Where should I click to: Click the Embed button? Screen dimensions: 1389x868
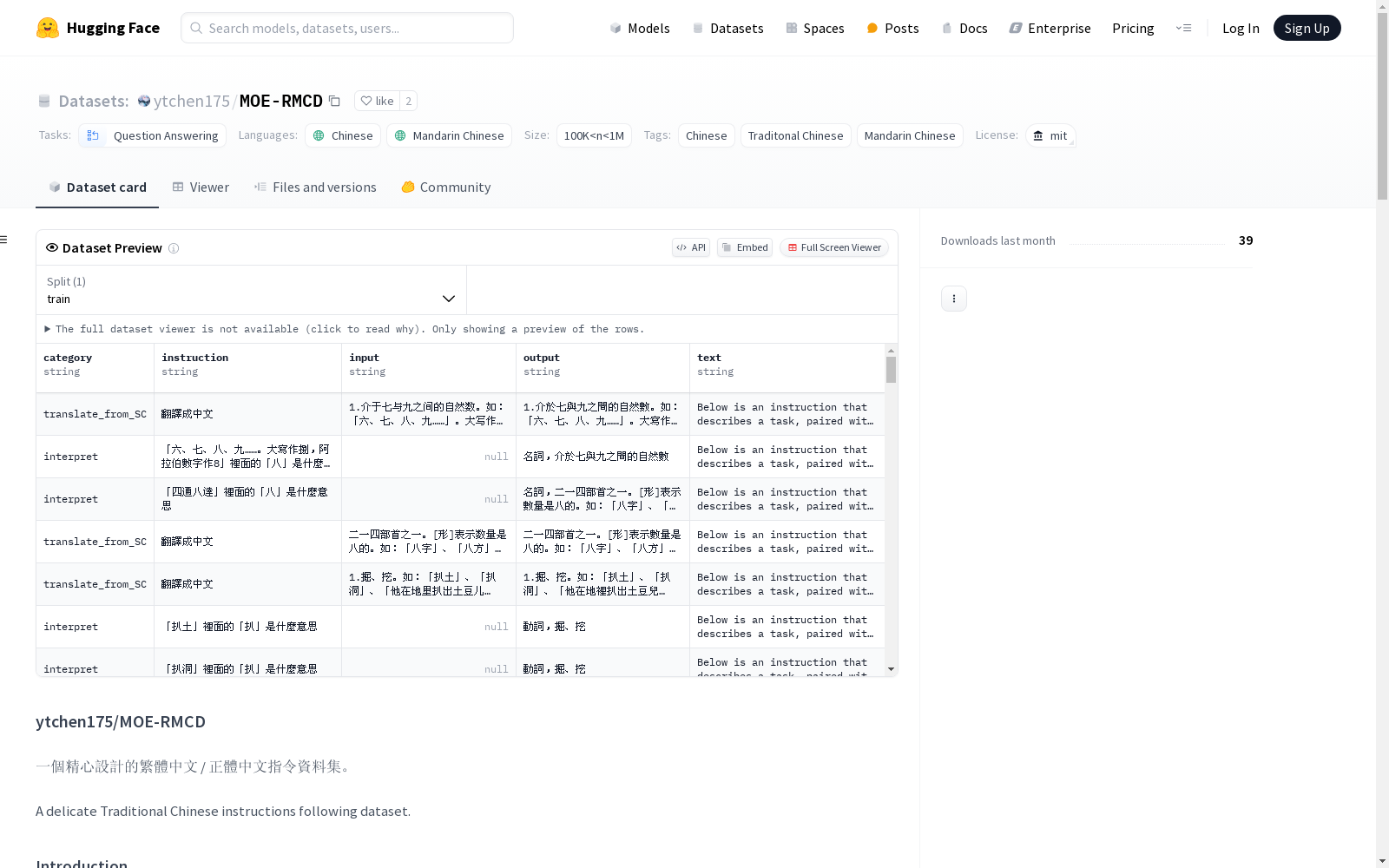point(745,247)
